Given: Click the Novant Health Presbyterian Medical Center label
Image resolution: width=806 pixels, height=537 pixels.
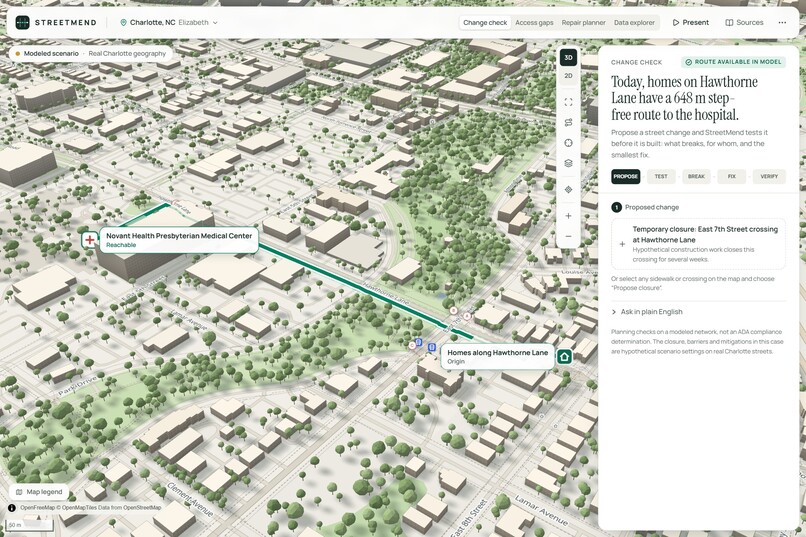Looking at the screenshot, I should [x=179, y=240].
